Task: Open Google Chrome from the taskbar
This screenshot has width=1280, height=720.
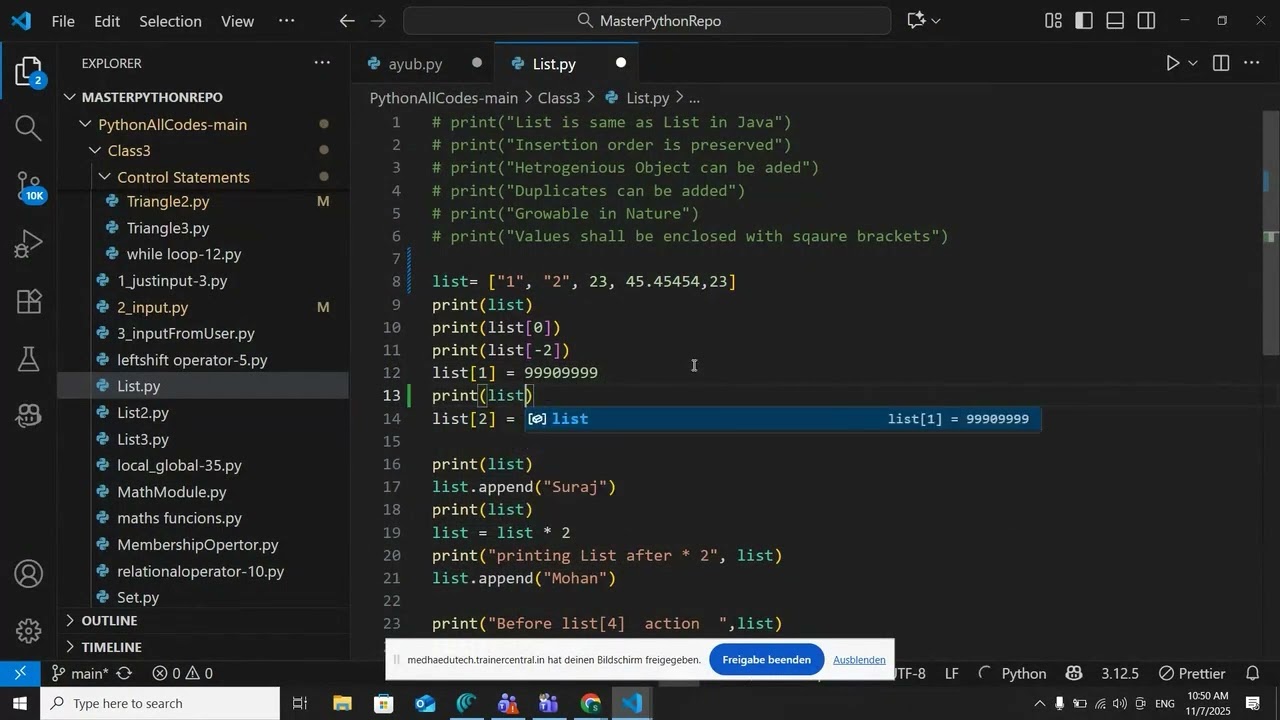Action: (591, 704)
